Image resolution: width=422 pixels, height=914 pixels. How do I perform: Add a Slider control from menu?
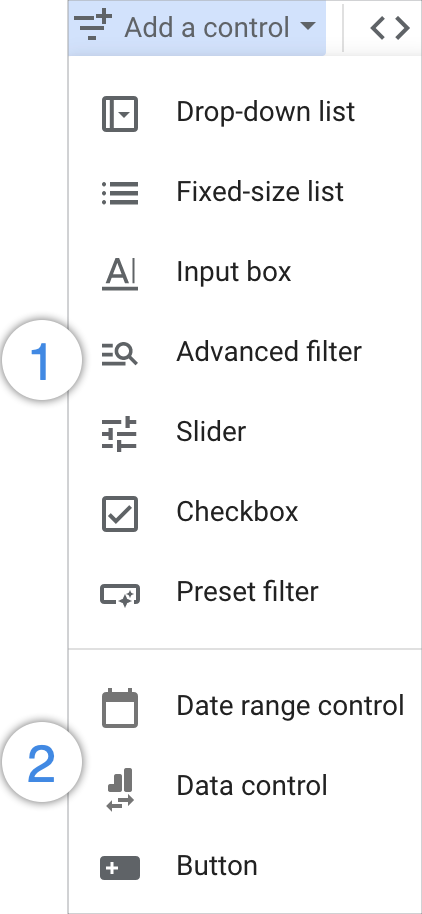point(245,433)
